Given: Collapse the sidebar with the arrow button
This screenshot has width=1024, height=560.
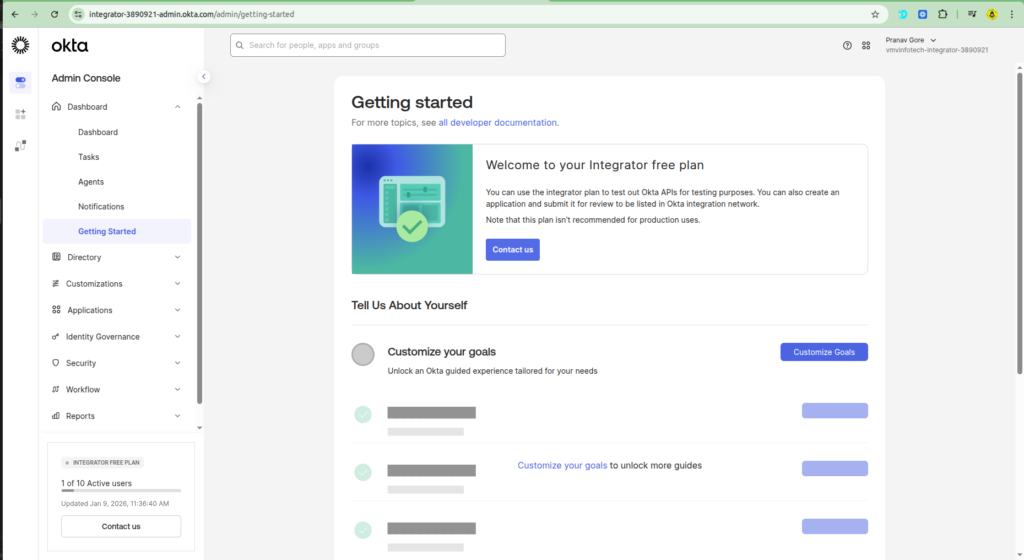Looking at the screenshot, I should (x=203, y=76).
